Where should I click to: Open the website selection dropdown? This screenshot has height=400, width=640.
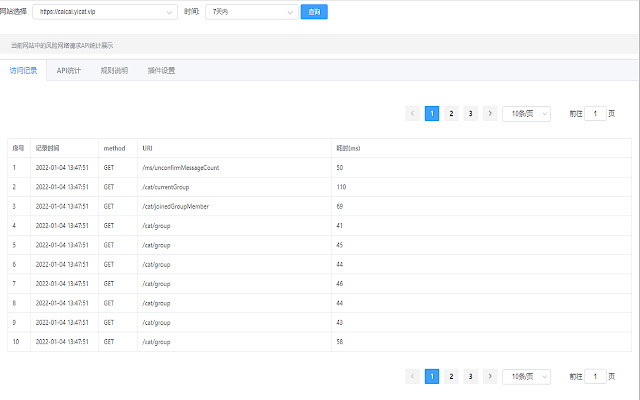(x=105, y=12)
